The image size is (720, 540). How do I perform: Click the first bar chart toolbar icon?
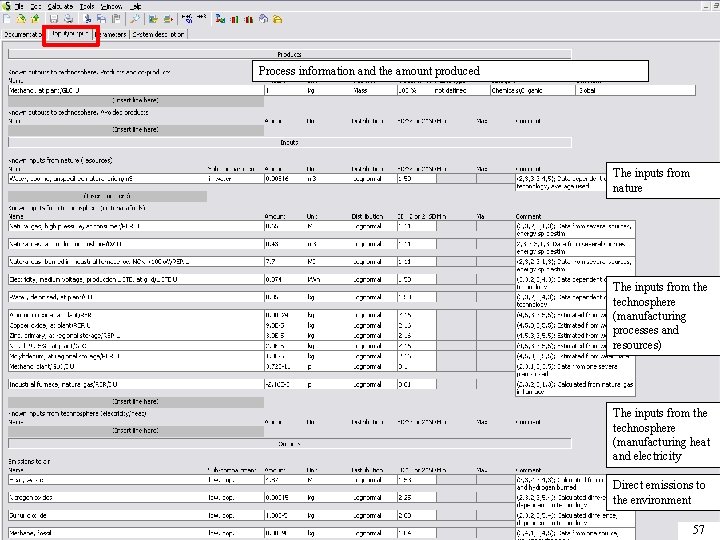[235, 19]
